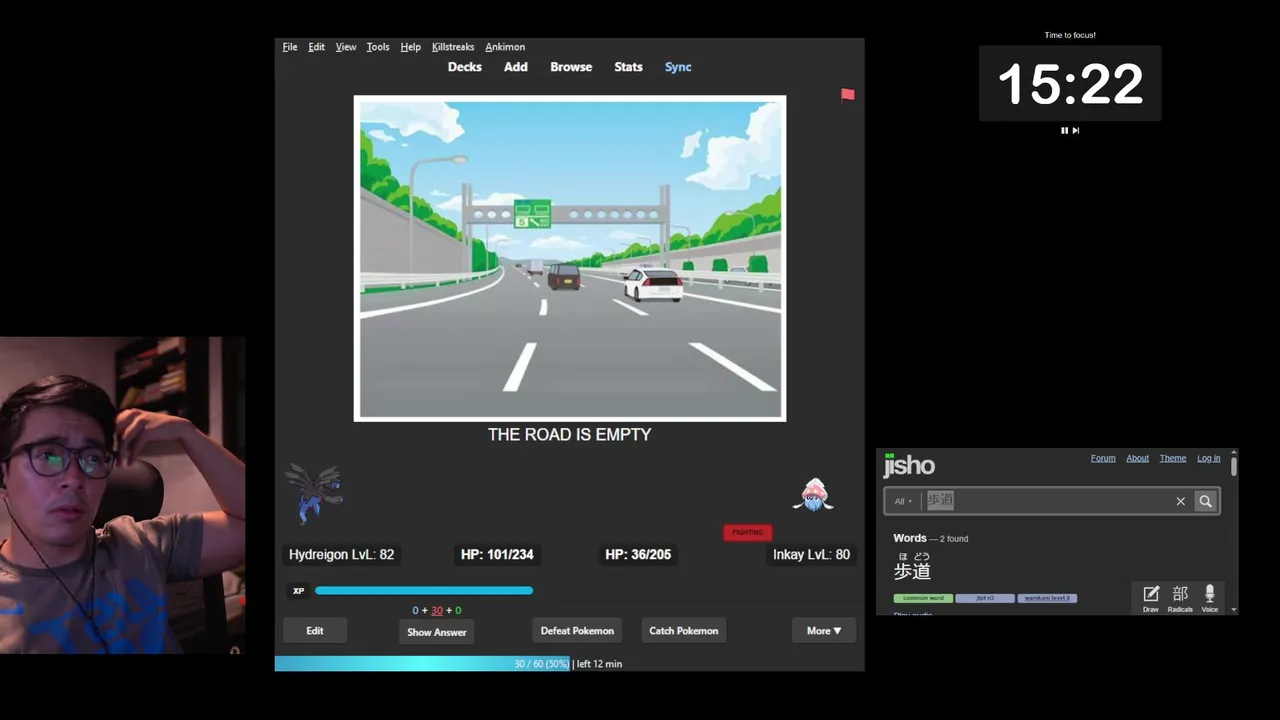The height and width of the screenshot is (720, 1280).
Task: Click the HP: 36/205 value
Action: [x=638, y=554]
